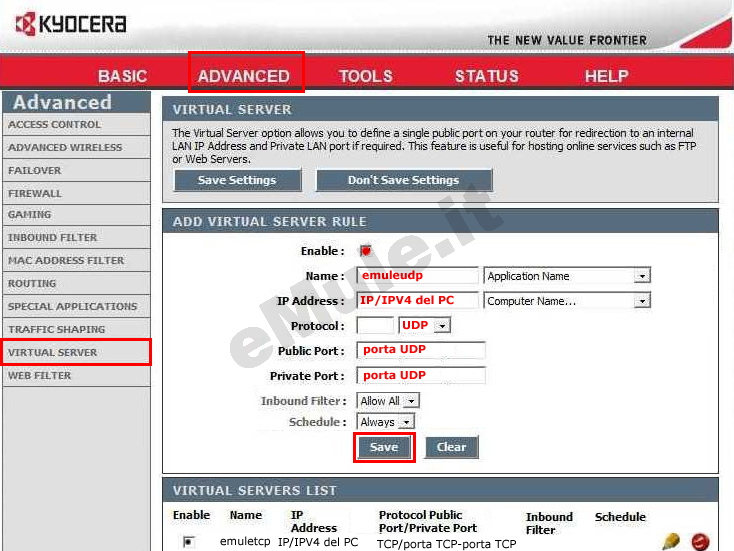The height and width of the screenshot is (551, 734).
Task: Switch to the HELP tab
Action: point(606,76)
